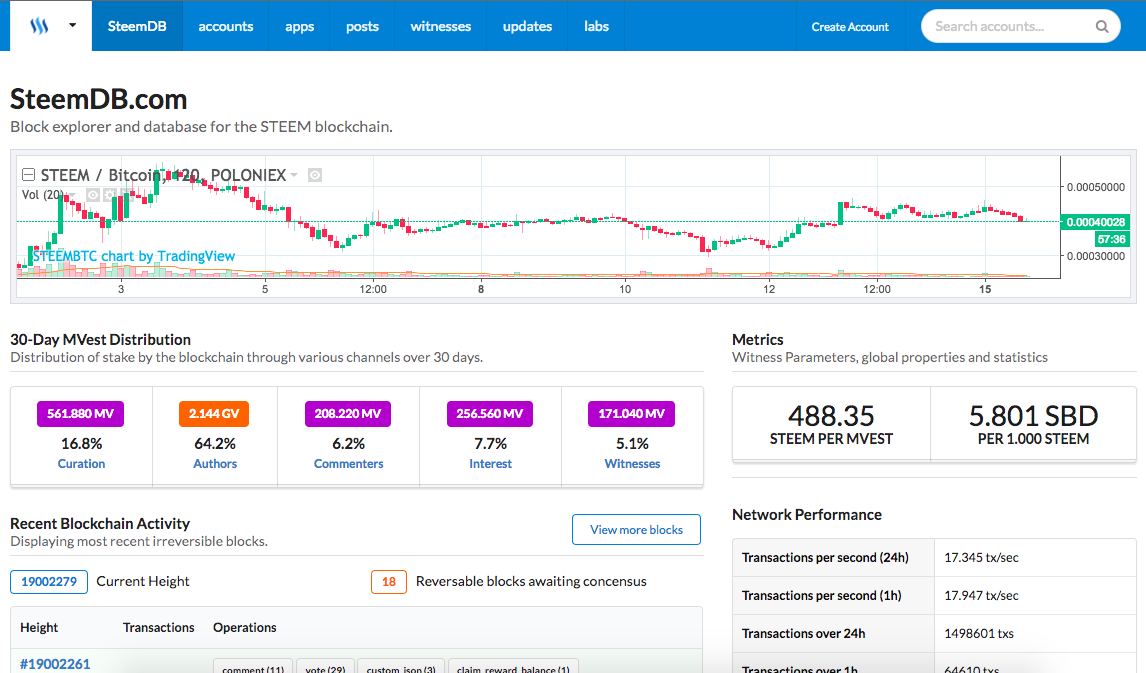Click the 561.880 MV purple badge

coord(80,414)
